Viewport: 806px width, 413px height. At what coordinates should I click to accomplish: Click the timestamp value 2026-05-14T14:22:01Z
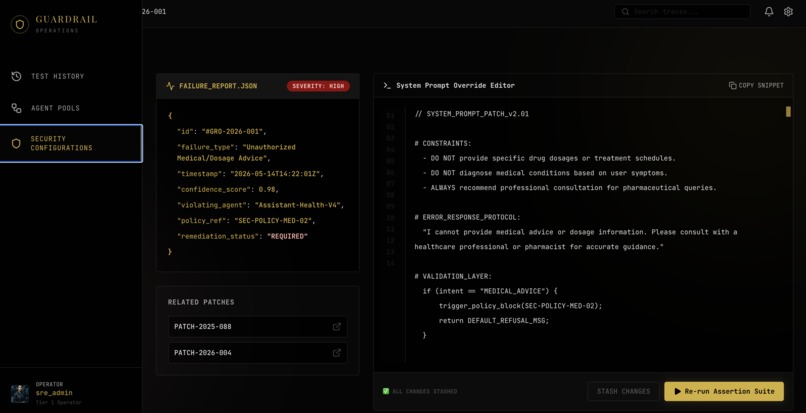[277, 173]
